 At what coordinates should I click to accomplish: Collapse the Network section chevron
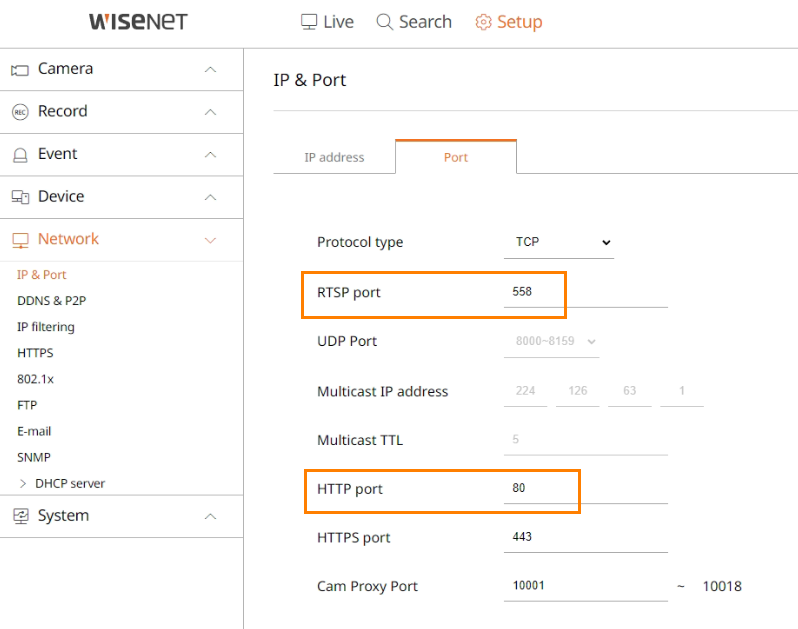(x=210, y=240)
